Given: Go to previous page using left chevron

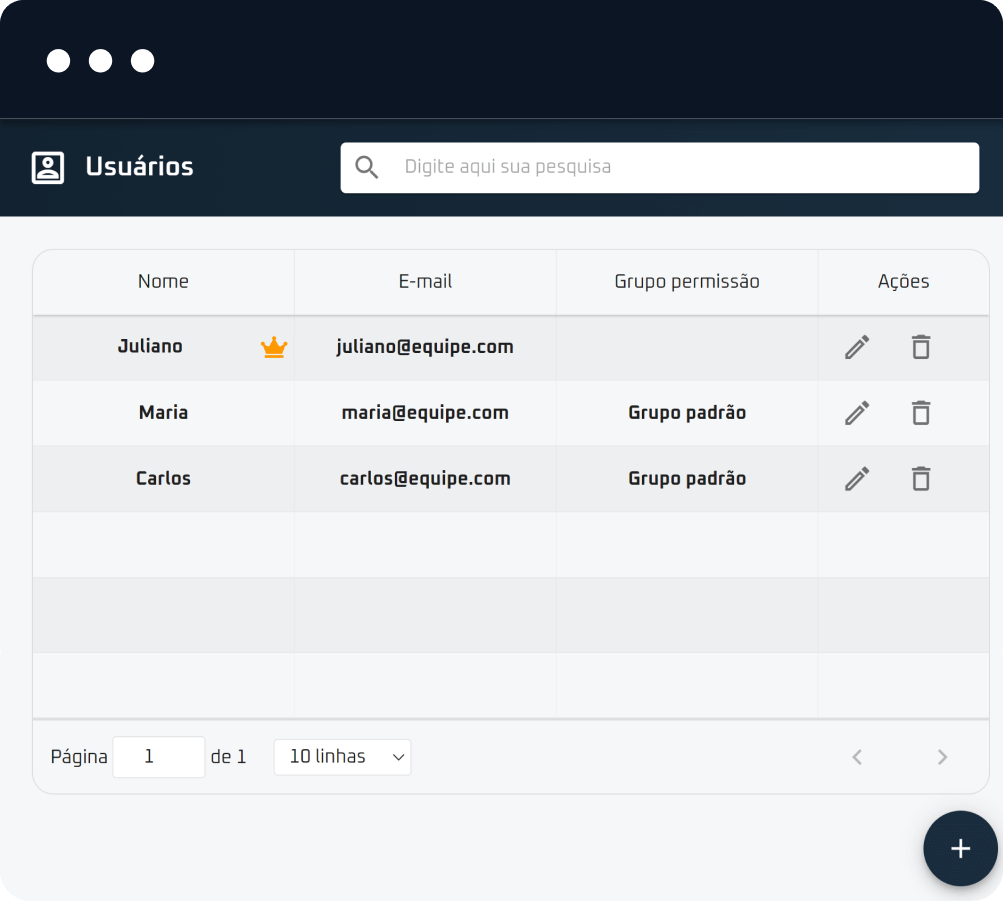Looking at the screenshot, I should (857, 757).
